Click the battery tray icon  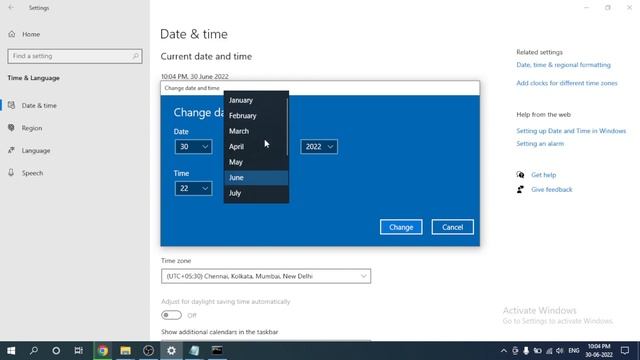click(x=538, y=351)
